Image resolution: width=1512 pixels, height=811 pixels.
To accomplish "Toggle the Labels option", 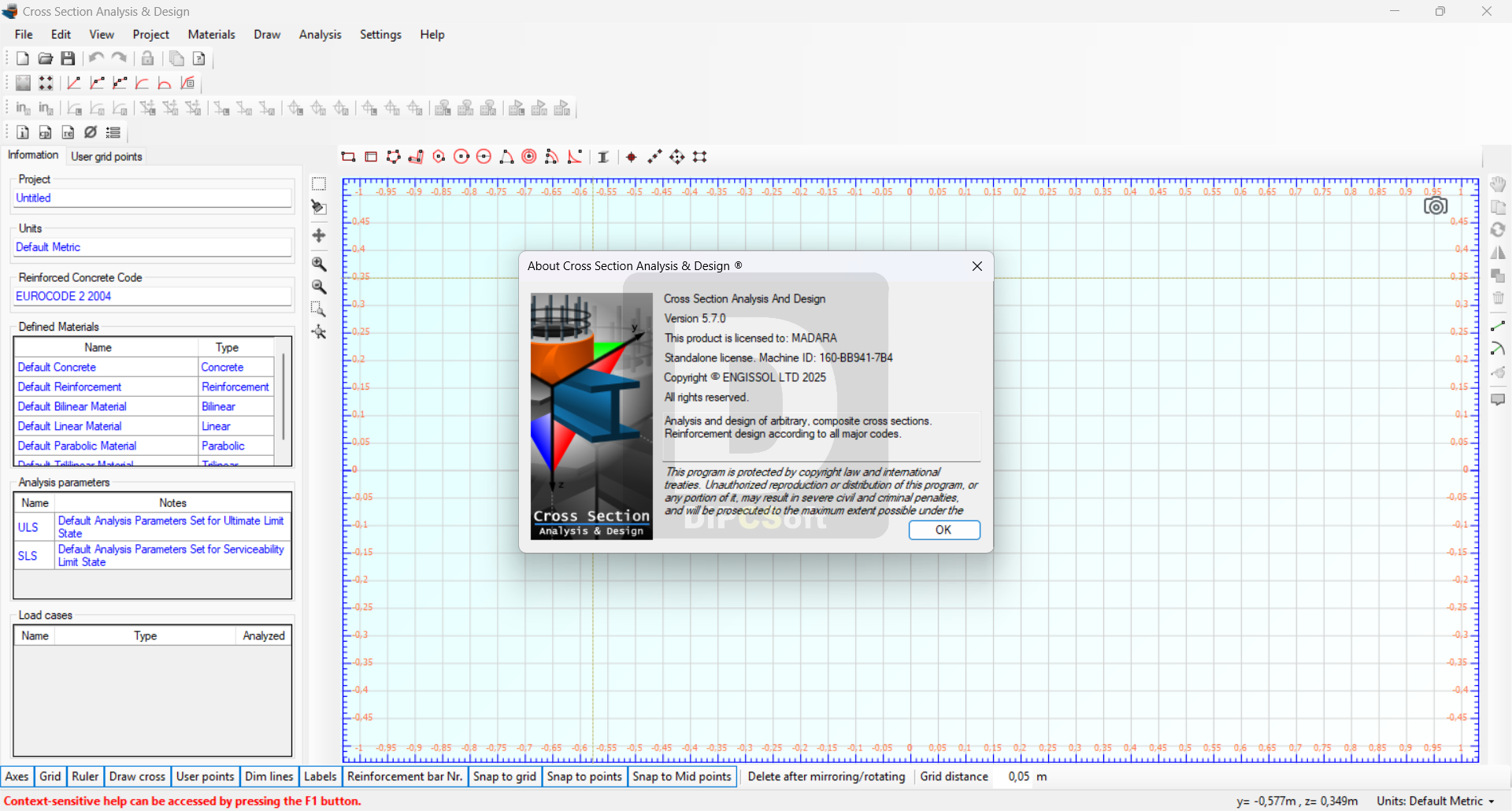I will click(321, 776).
